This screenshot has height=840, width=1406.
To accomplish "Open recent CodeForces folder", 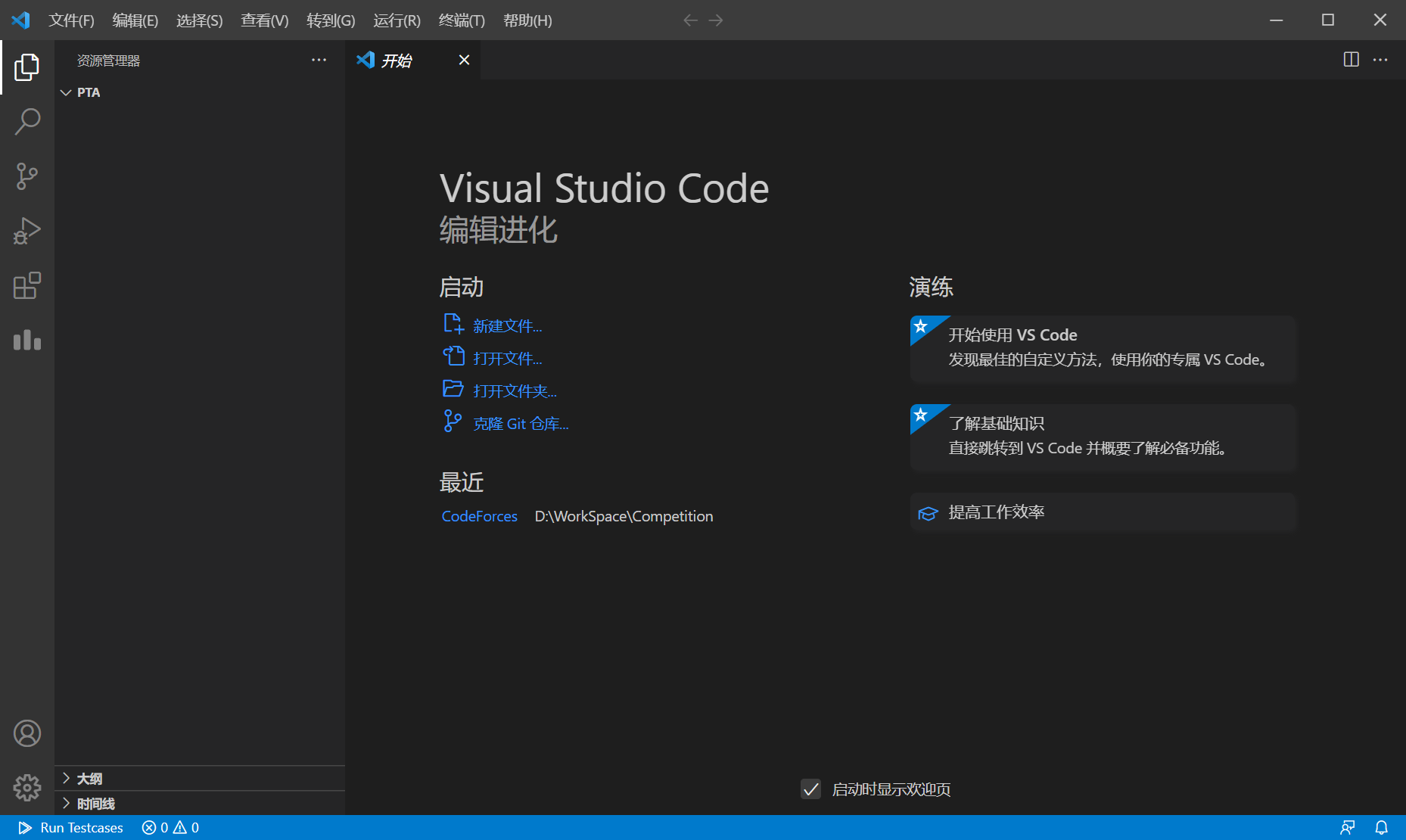I will point(480,516).
